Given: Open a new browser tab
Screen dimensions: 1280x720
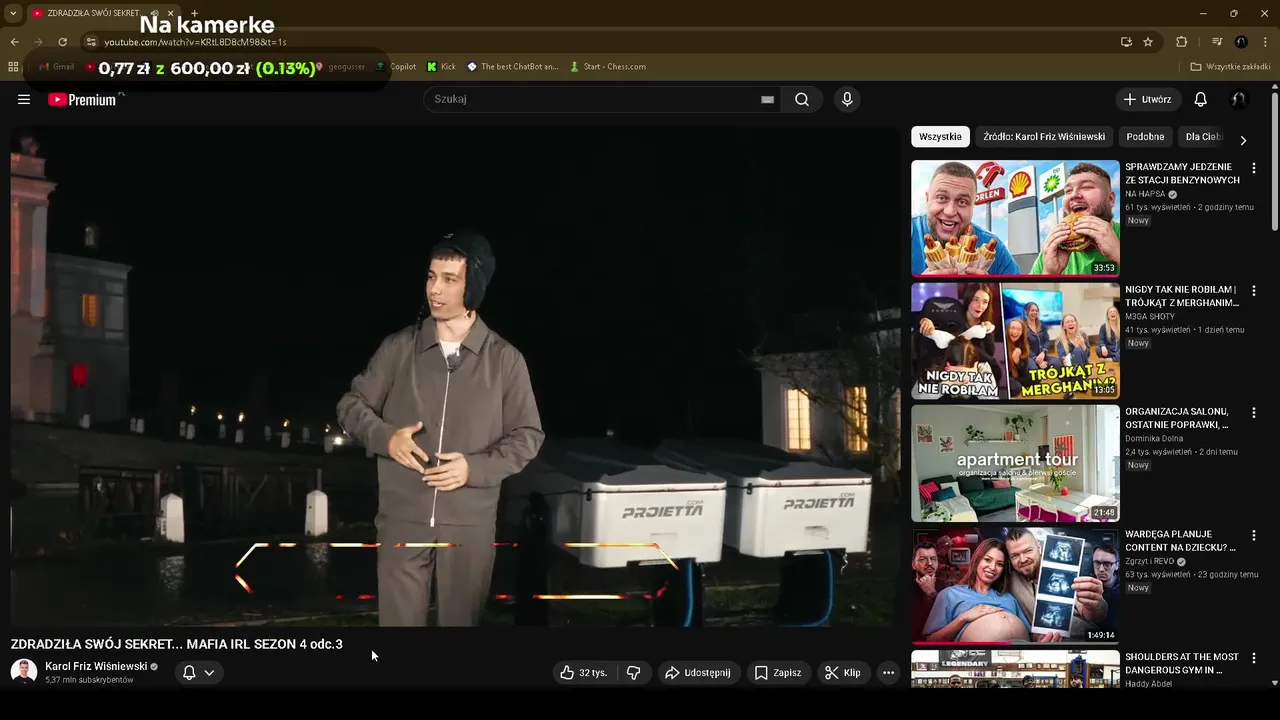Looking at the screenshot, I should click(x=194, y=13).
